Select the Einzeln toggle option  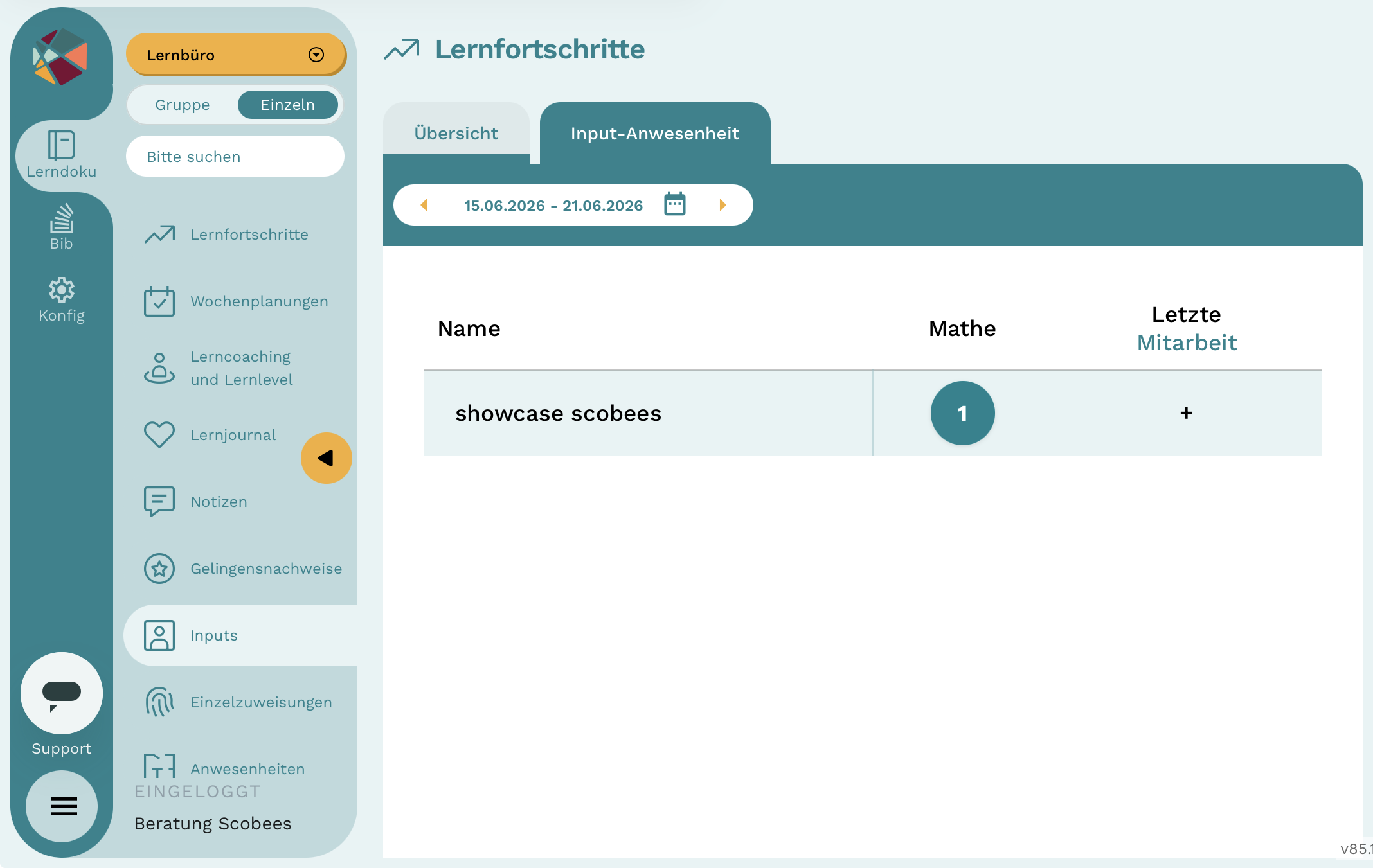(x=288, y=105)
